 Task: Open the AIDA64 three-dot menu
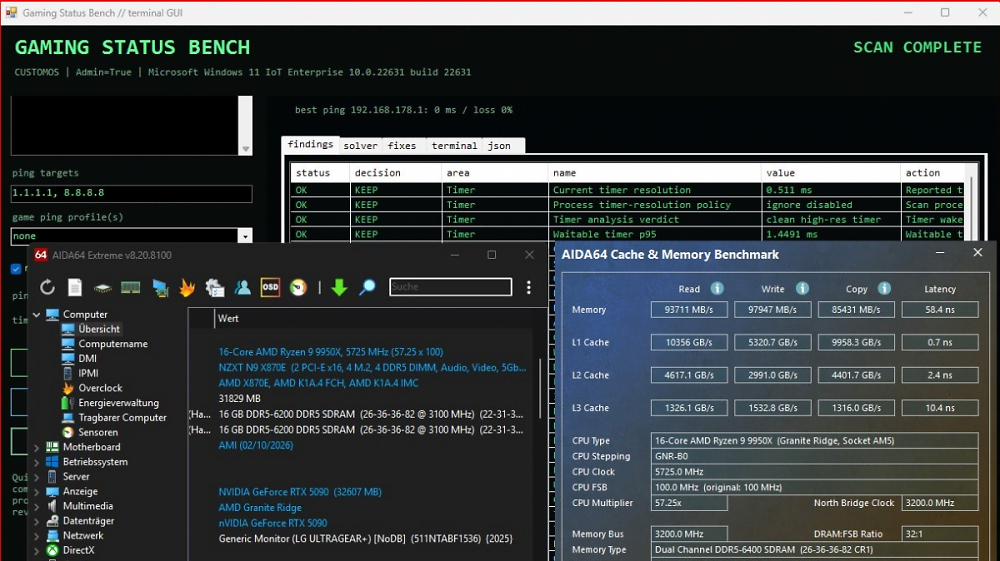529,288
